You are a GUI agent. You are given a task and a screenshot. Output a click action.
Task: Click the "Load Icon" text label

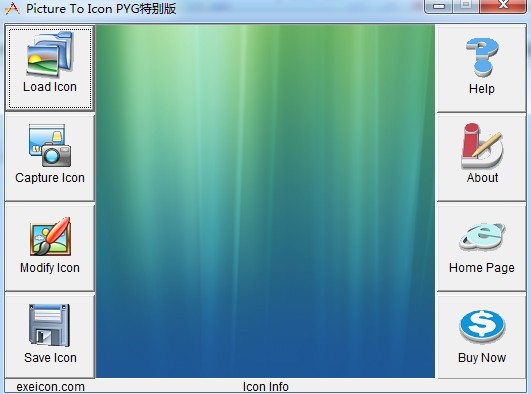coord(50,87)
